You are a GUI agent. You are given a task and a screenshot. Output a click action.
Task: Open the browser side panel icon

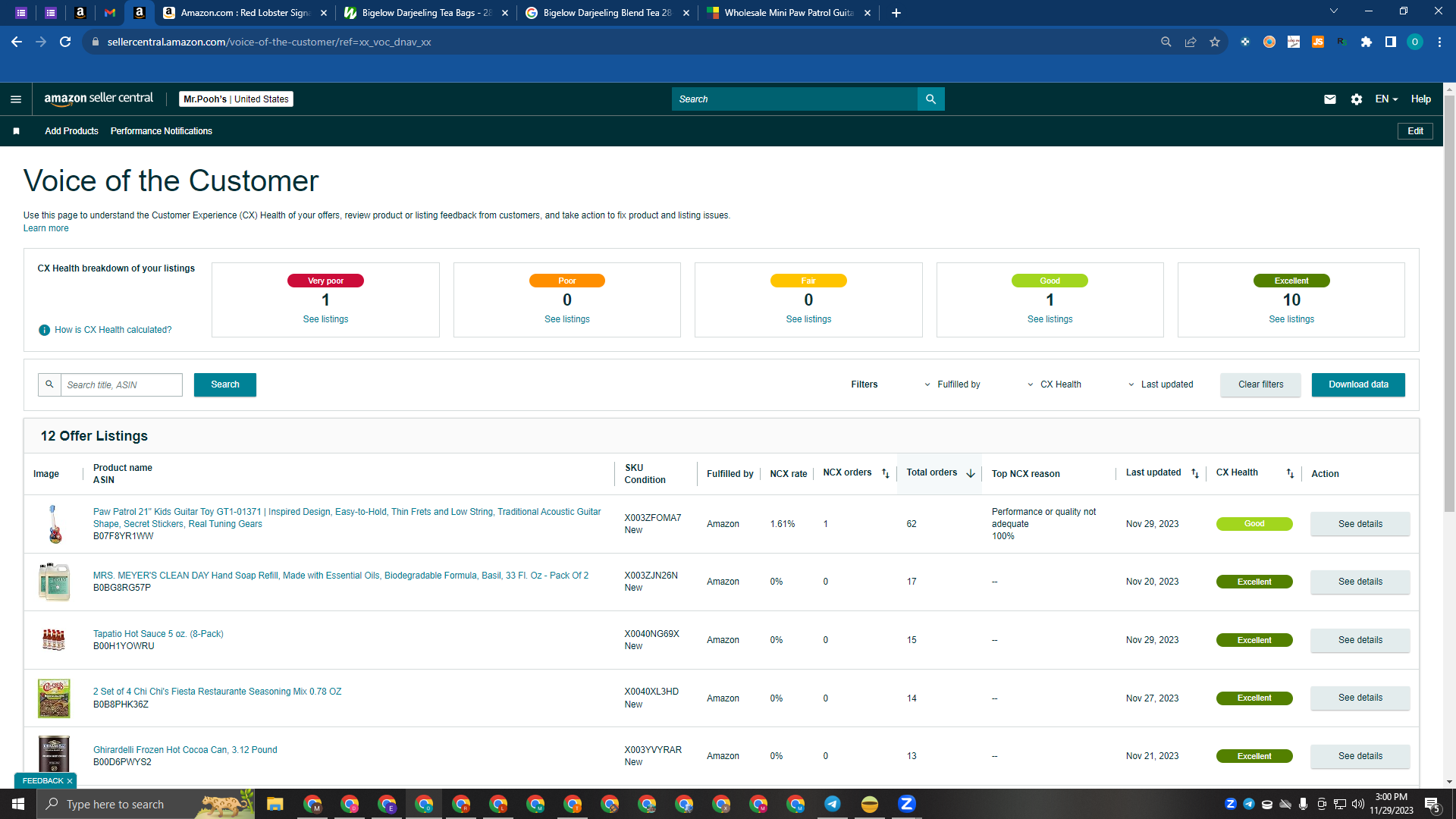pos(1391,42)
